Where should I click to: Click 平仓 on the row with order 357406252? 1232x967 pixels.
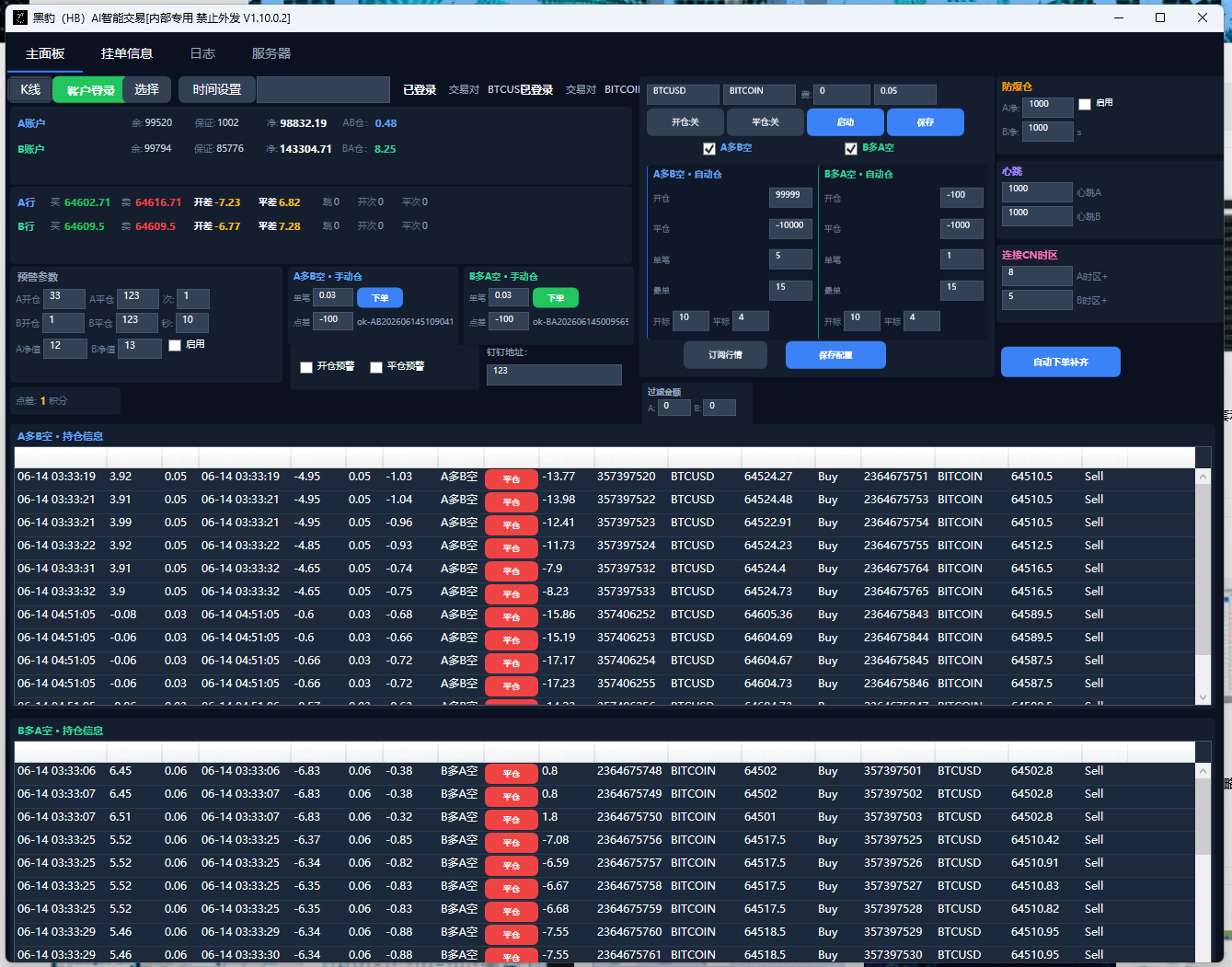click(512, 617)
